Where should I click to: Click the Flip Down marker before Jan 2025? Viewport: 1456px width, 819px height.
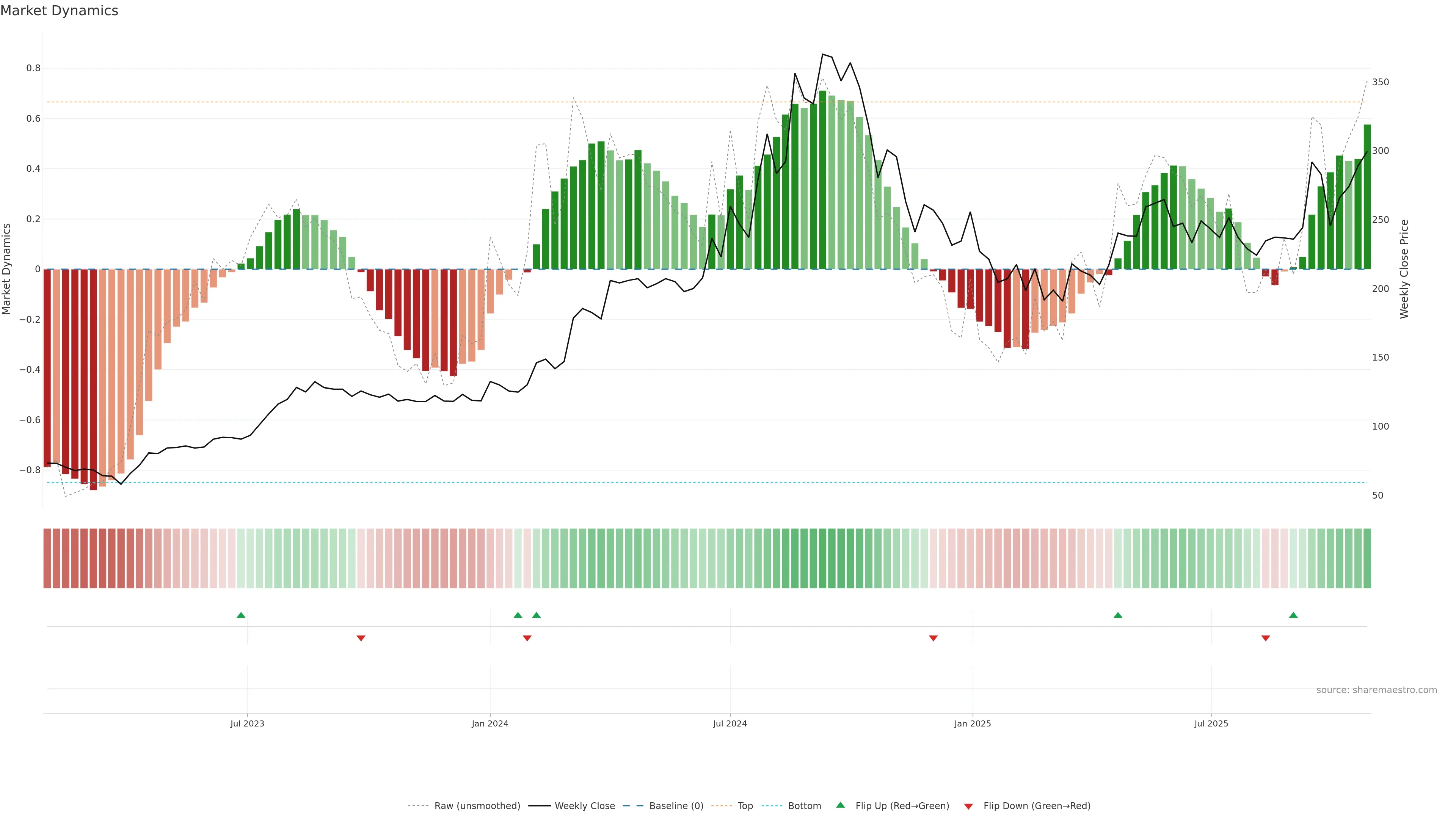tap(933, 638)
